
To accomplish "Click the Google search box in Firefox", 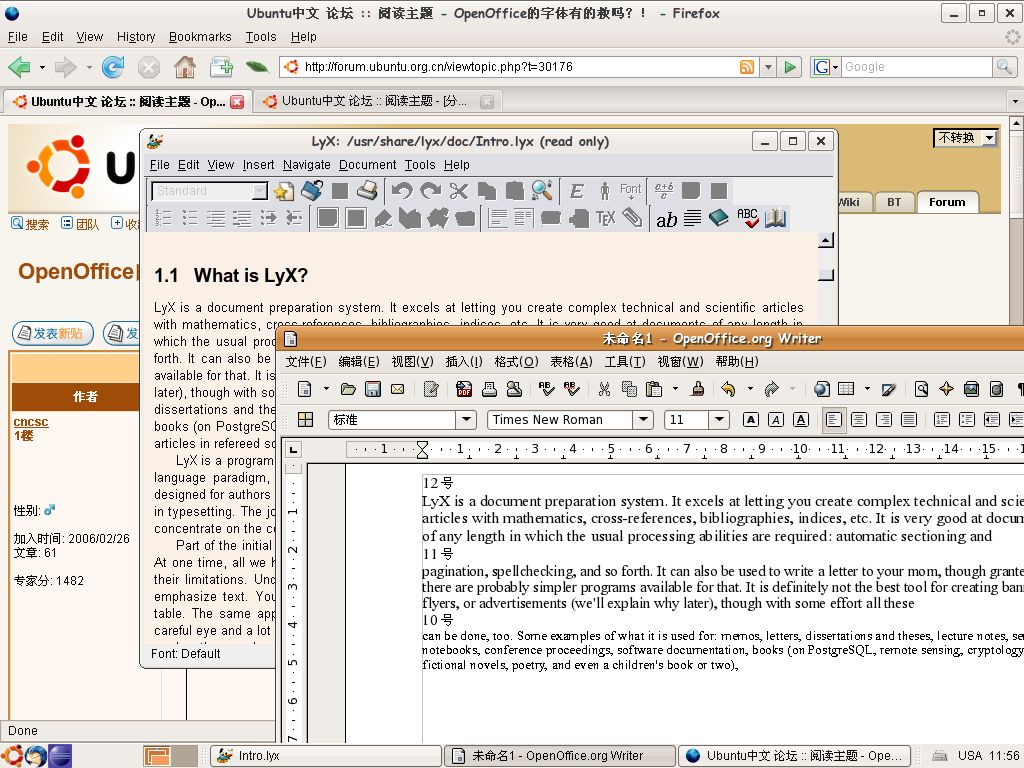I will pos(916,67).
